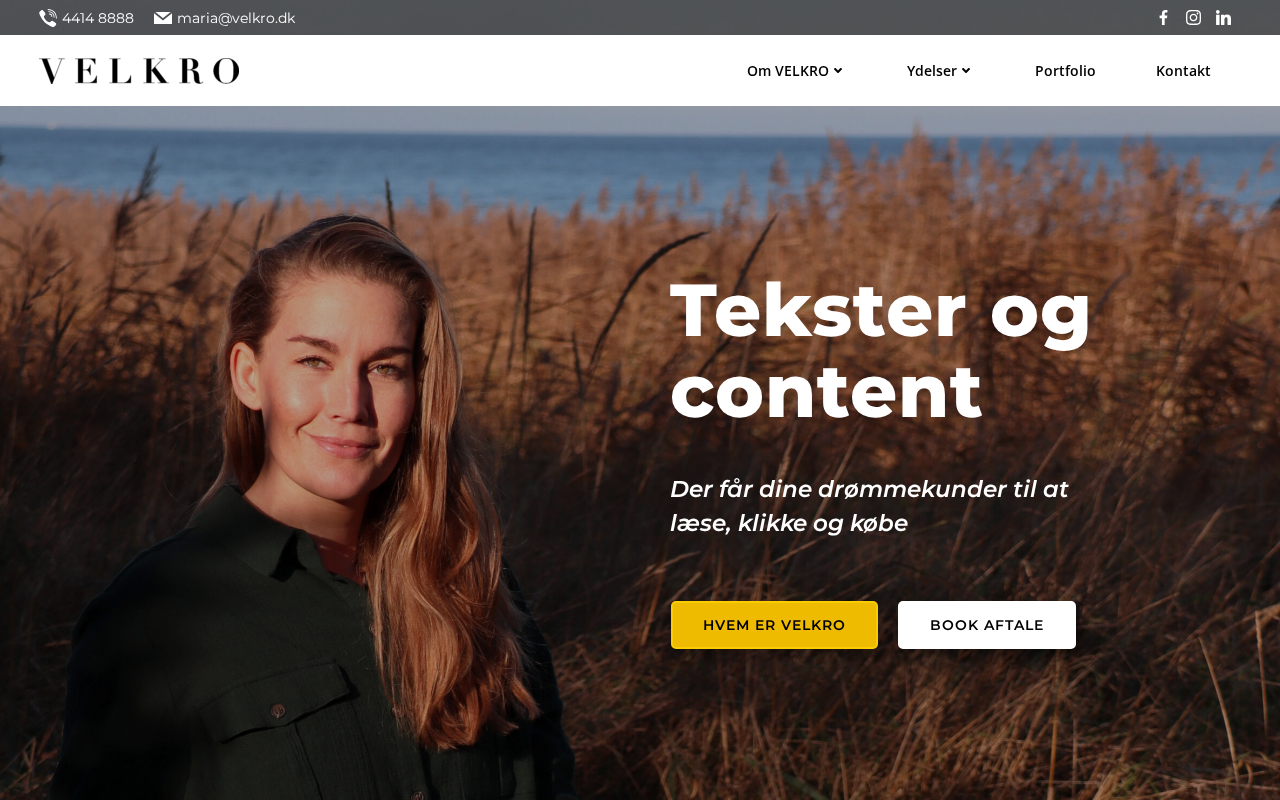Click the Tekster og content headline
The width and height of the screenshot is (1280, 800).
[x=880, y=350]
